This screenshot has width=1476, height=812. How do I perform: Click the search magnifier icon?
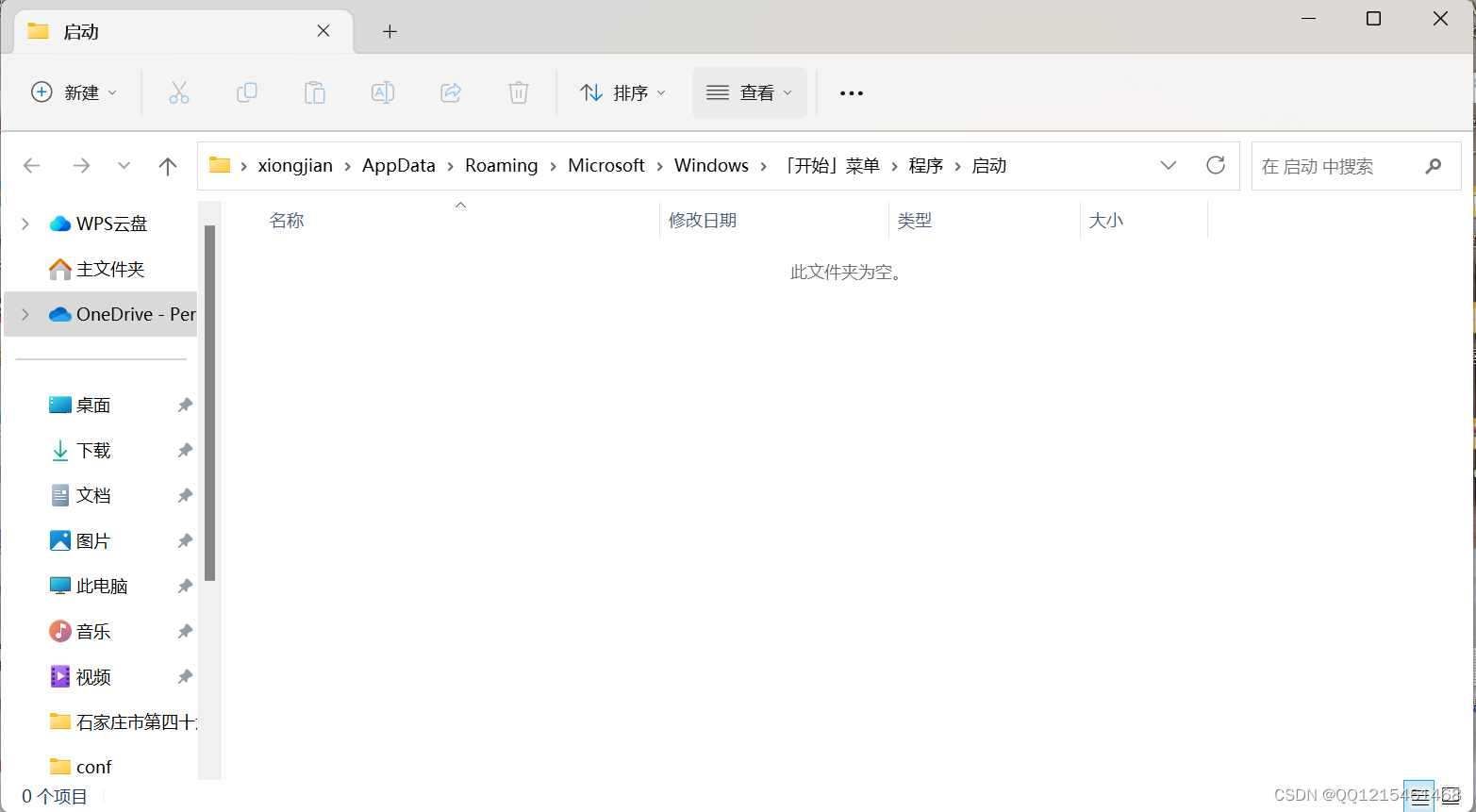[x=1434, y=166]
